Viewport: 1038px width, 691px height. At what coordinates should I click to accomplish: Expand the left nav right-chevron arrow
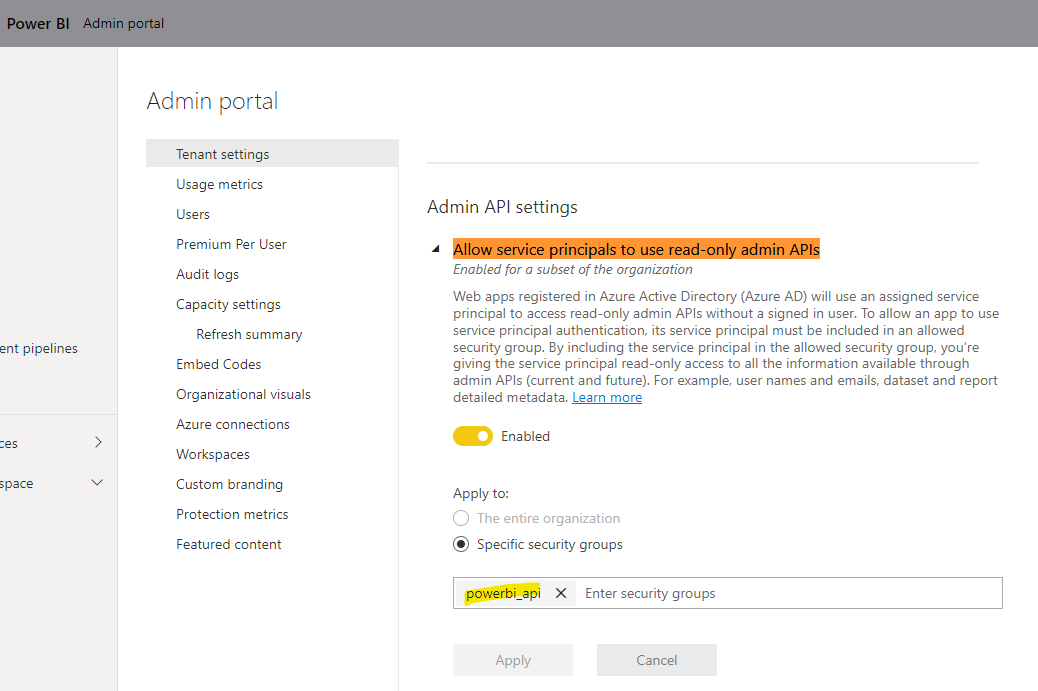tap(98, 442)
